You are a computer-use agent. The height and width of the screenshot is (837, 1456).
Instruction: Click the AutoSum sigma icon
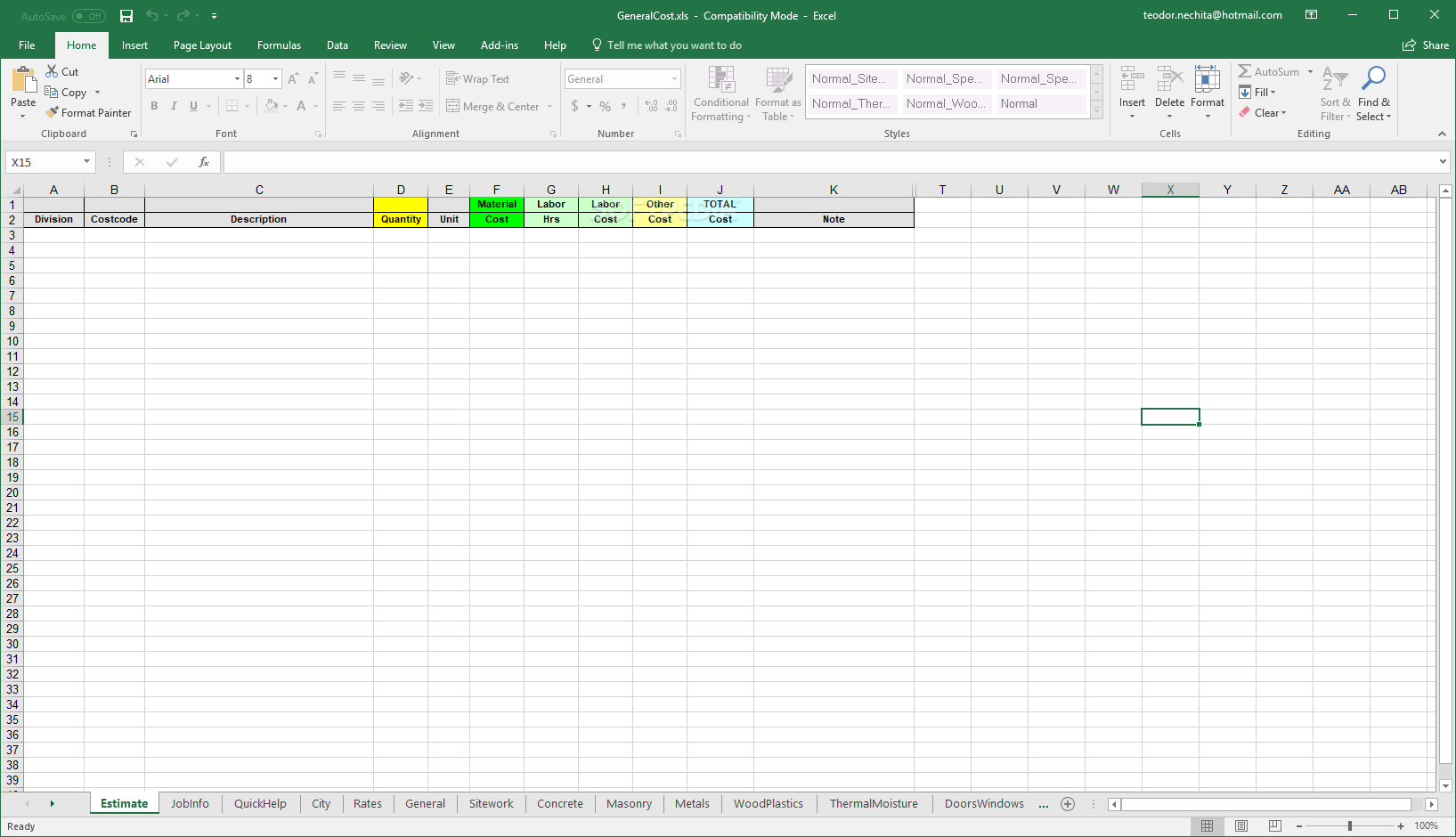(x=1245, y=71)
